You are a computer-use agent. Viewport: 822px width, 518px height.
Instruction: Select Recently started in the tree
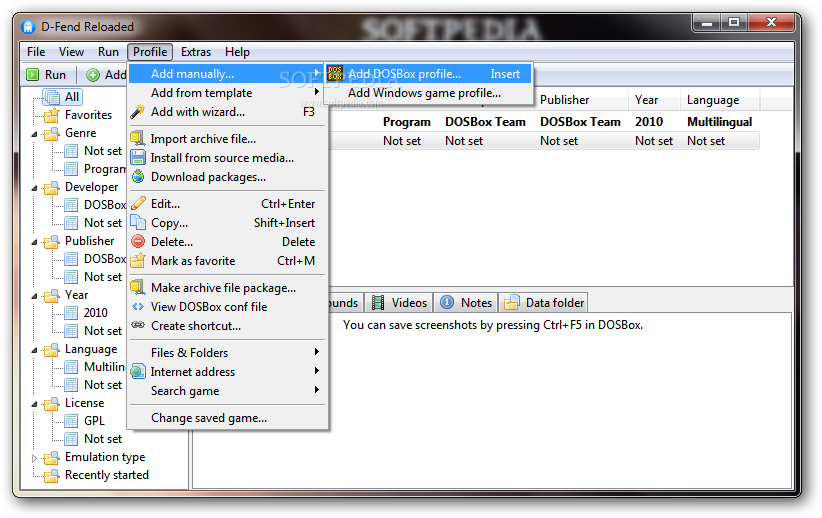click(107, 475)
